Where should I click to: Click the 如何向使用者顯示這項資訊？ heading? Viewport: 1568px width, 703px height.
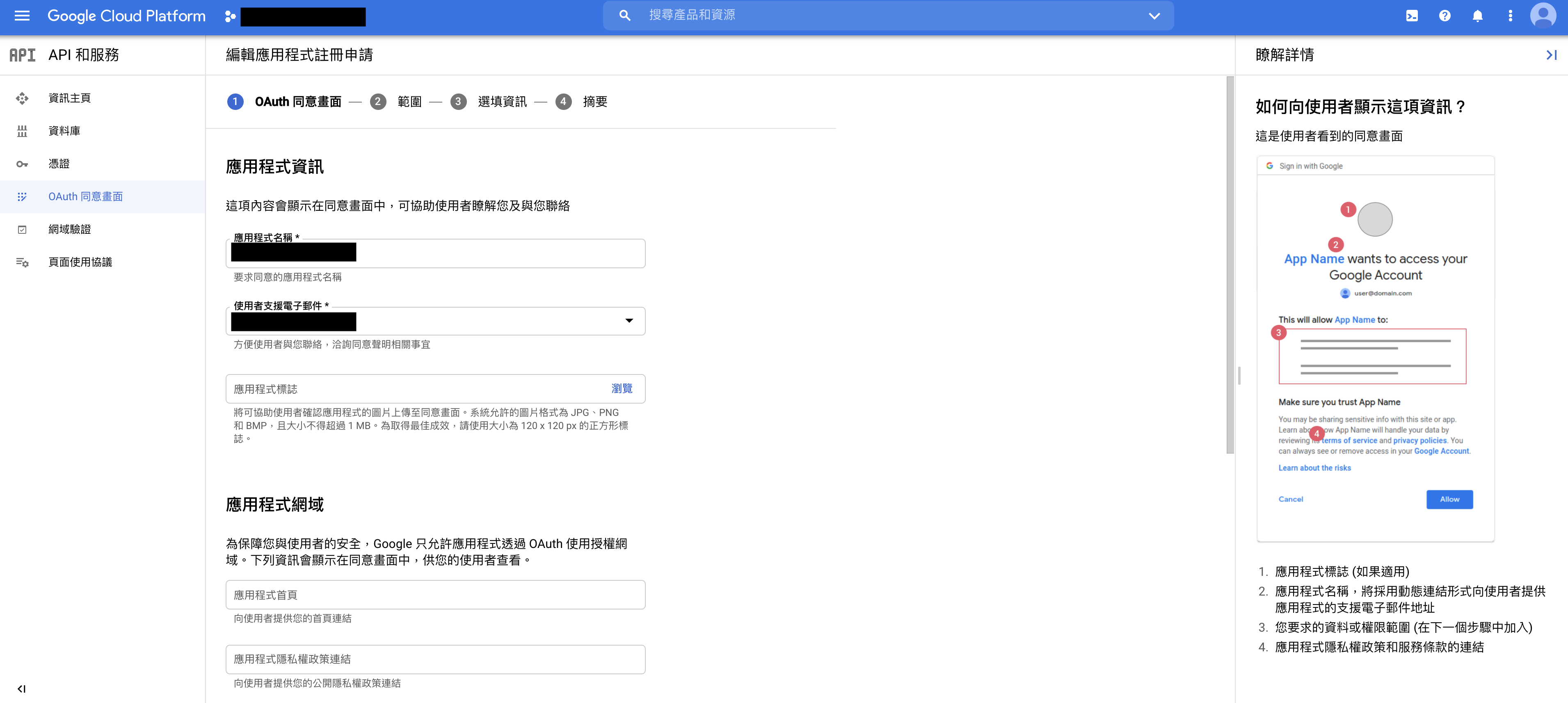(x=1360, y=107)
